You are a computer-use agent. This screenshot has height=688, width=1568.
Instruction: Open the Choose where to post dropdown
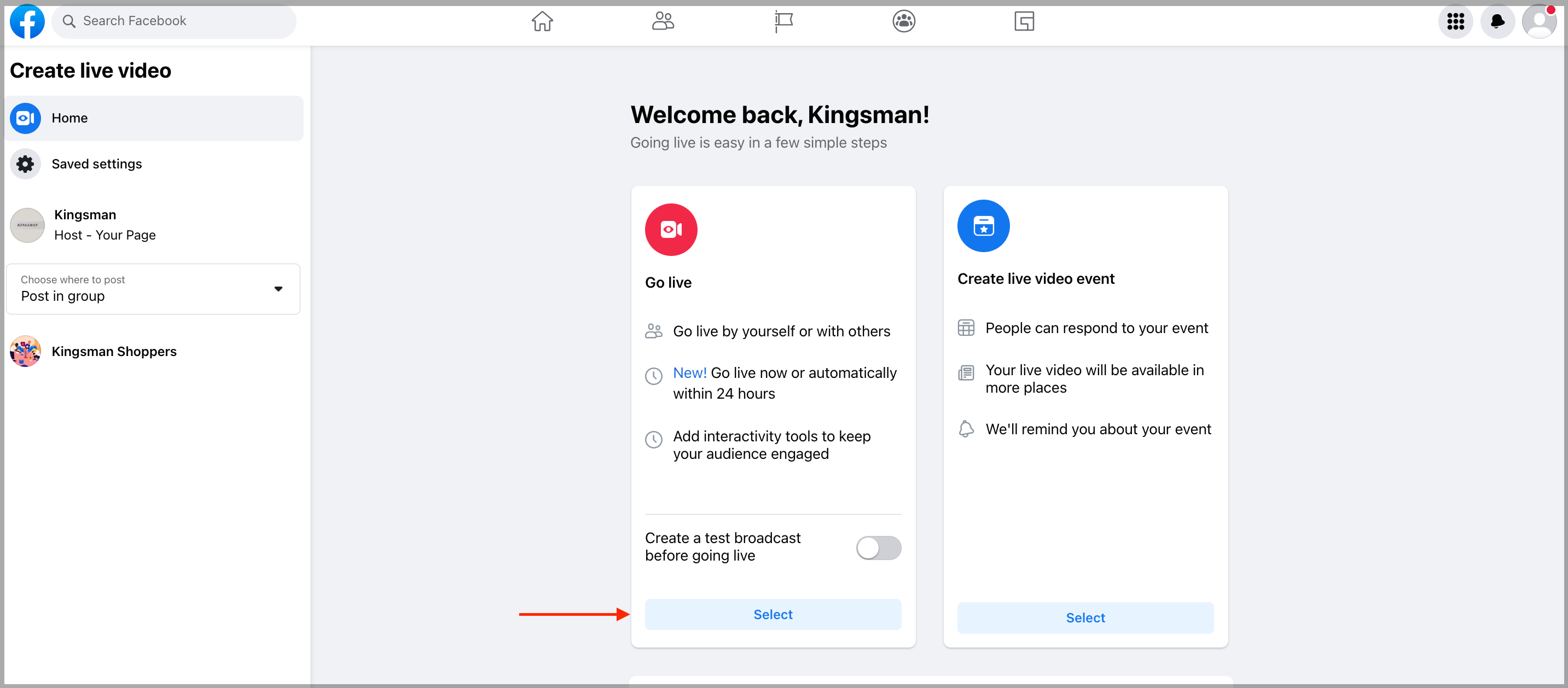pos(153,289)
